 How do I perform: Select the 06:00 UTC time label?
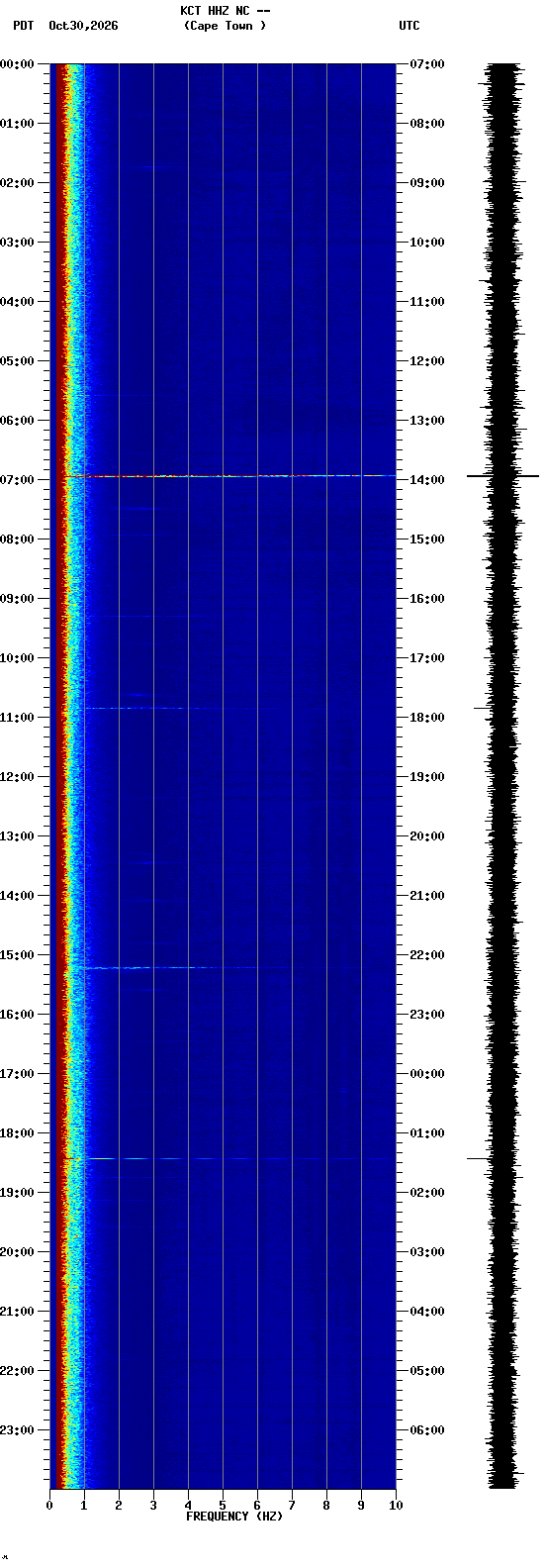pyautogui.click(x=427, y=1430)
